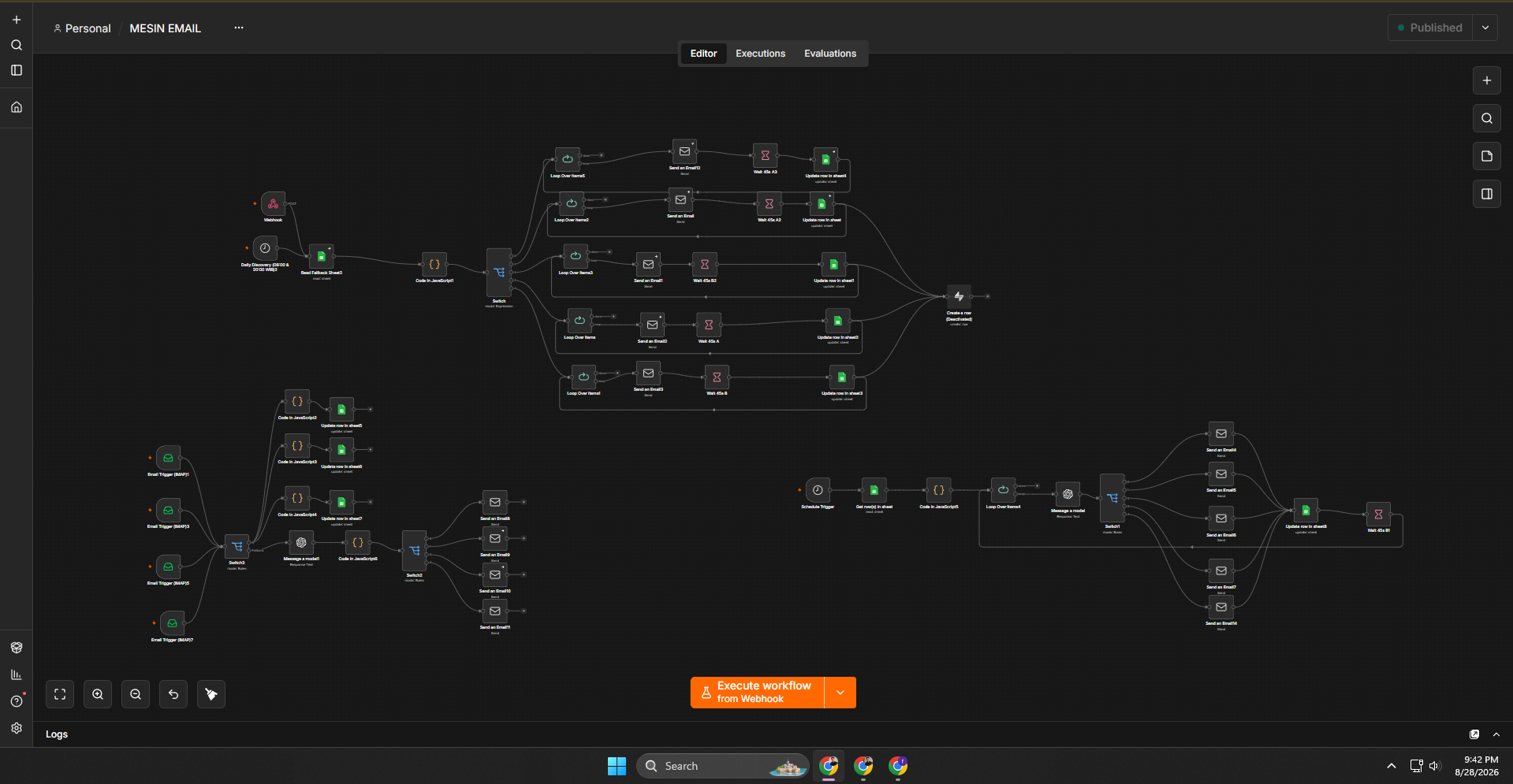Select the Daily Discovery schedule node
The image size is (1513, 784).
(265, 248)
